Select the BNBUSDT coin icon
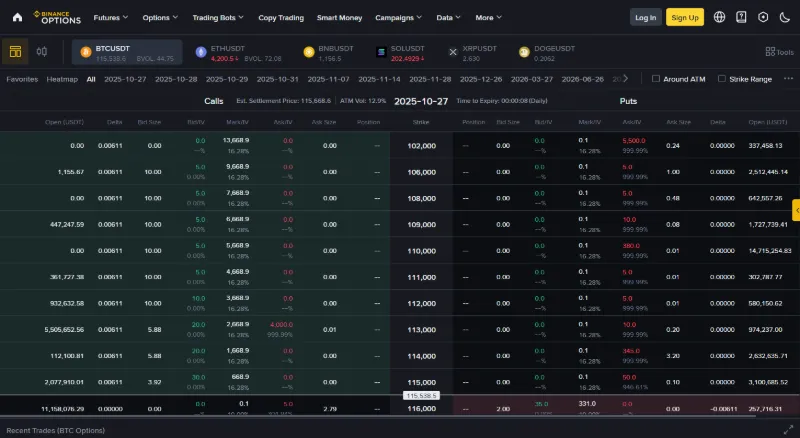This screenshot has width=800, height=438. click(x=309, y=52)
